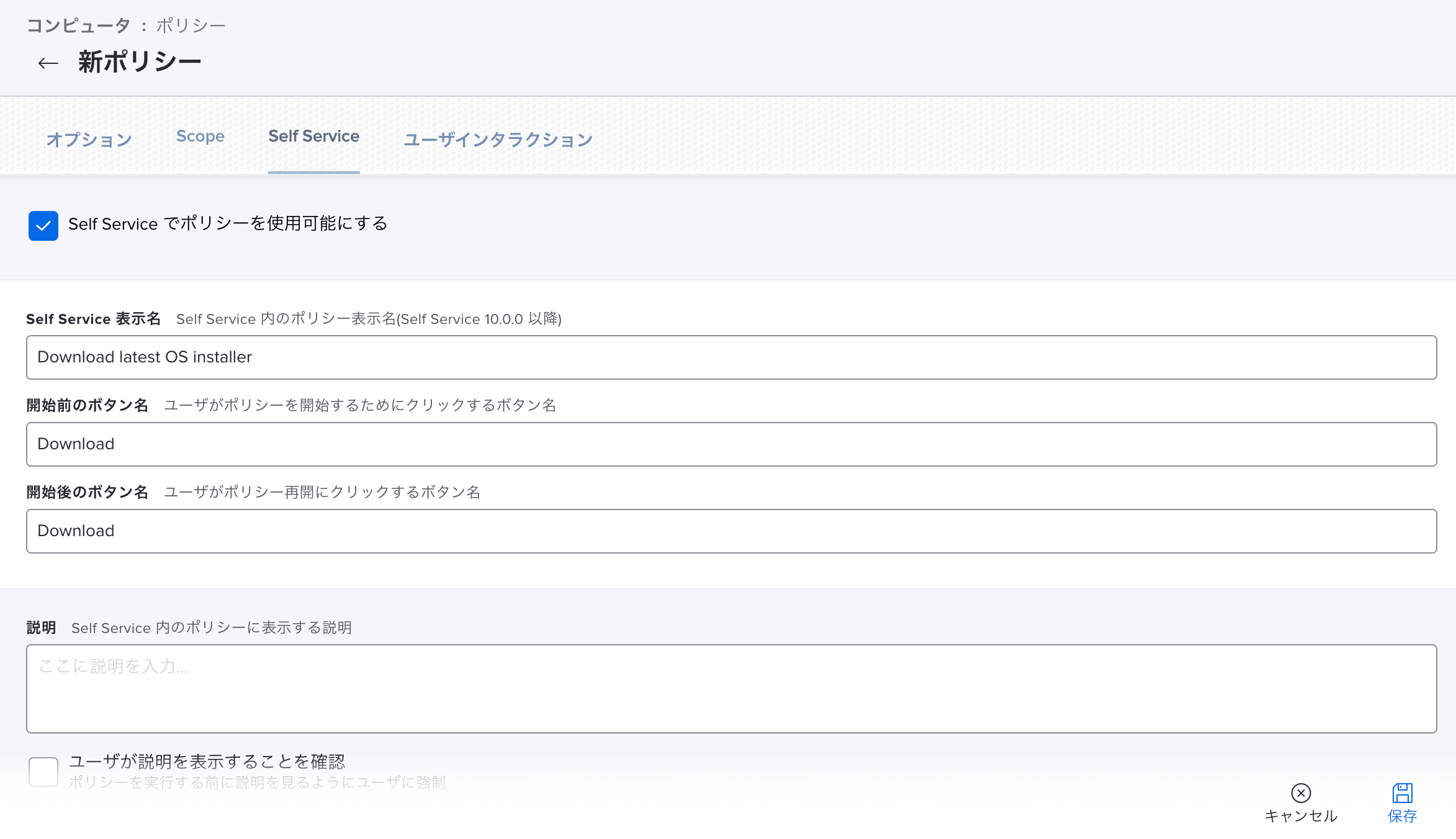
Task: Click the コンピュータ breadcrumb
Action: click(x=79, y=25)
